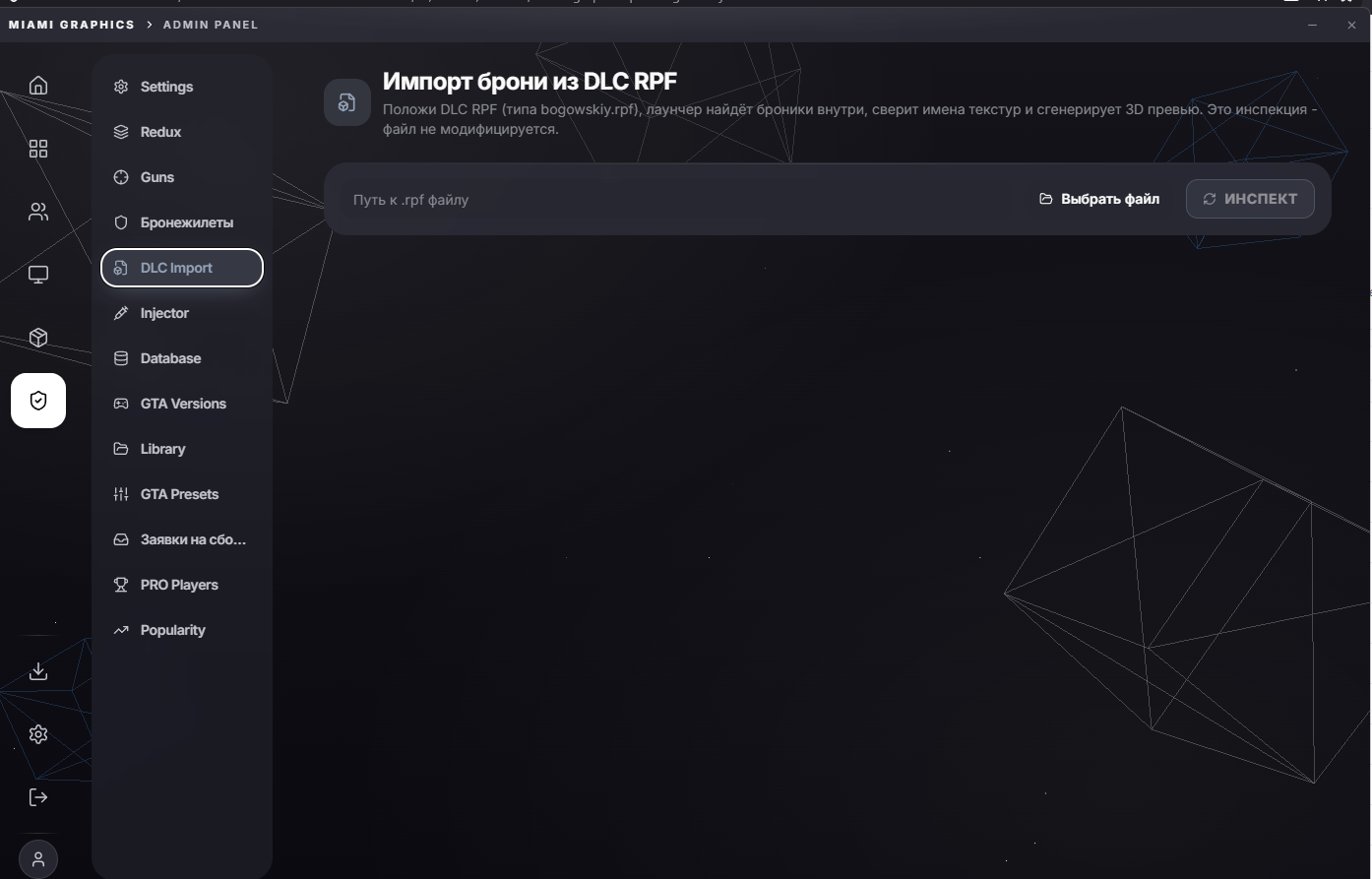Open the downloads arrow icon
The height and width of the screenshot is (879, 1372).
(x=38, y=671)
